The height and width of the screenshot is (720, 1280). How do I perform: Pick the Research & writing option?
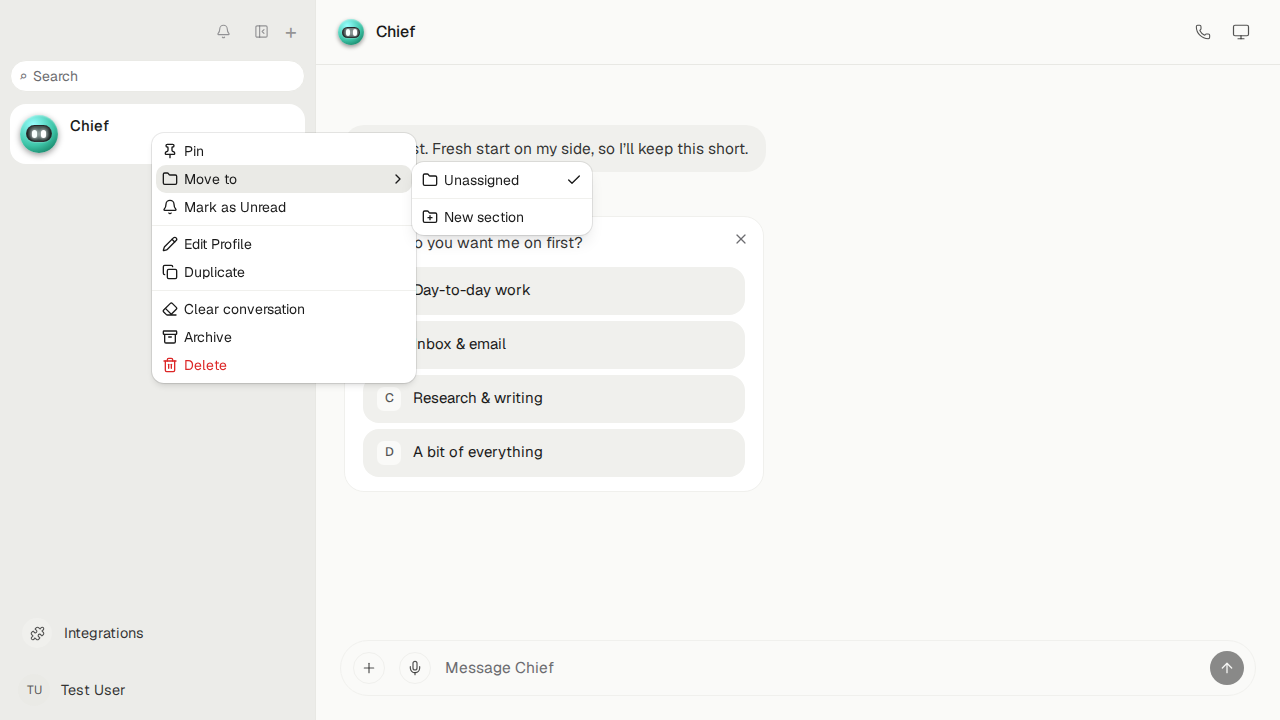pos(554,398)
